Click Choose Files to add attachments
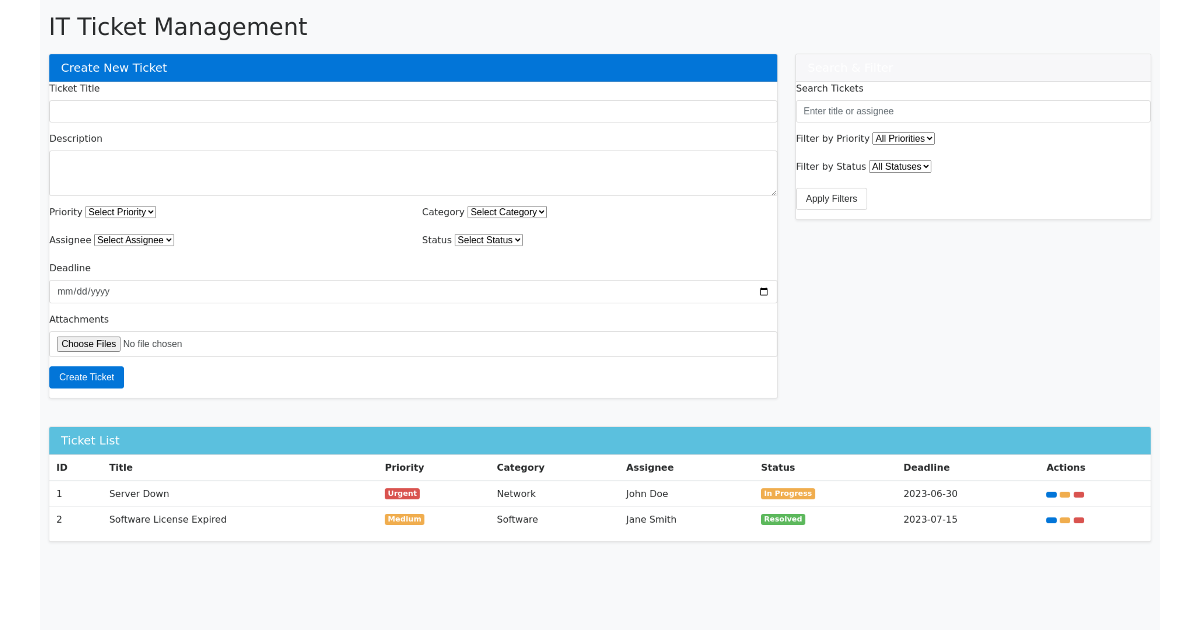1200x630 pixels. point(88,343)
